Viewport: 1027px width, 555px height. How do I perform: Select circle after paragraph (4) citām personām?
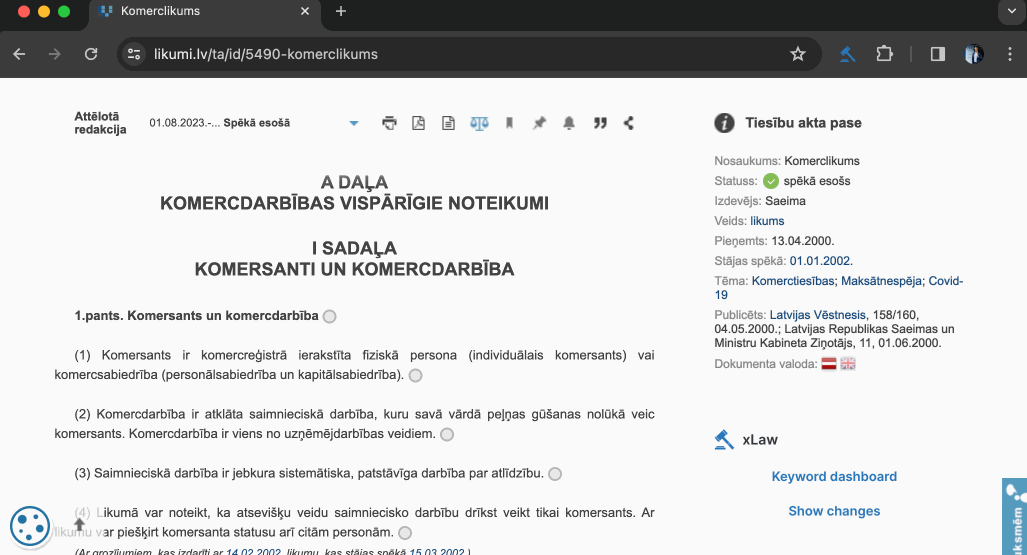(x=405, y=533)
